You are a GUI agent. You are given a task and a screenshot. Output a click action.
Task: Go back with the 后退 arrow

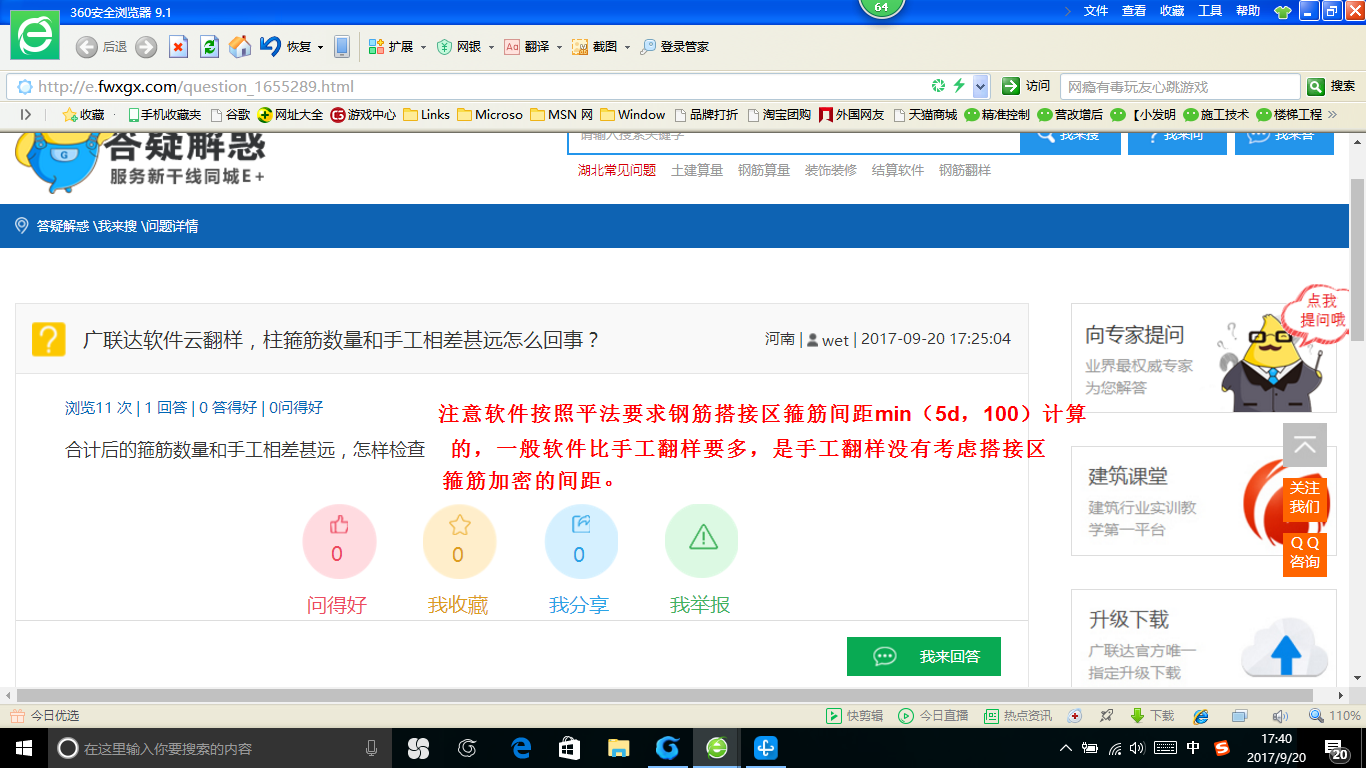[x=87, y=47]
